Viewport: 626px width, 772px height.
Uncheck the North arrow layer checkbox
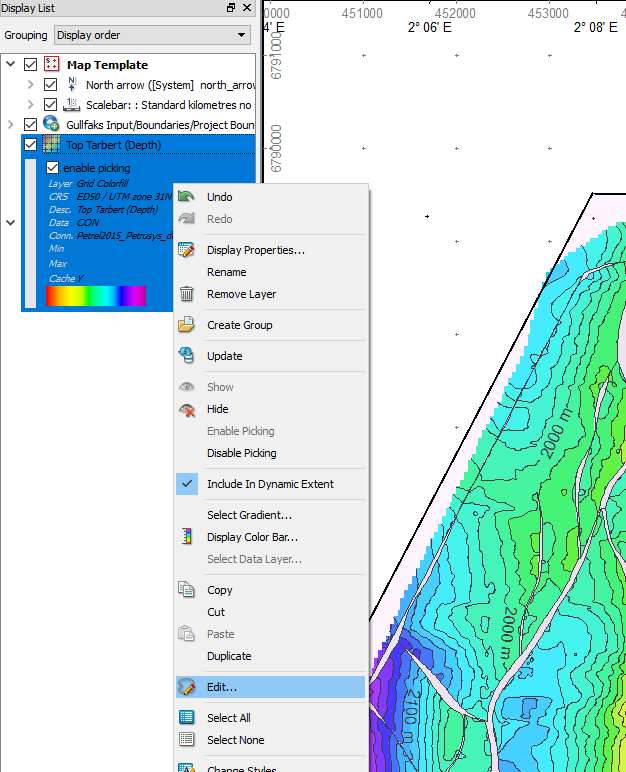[51, 85]
